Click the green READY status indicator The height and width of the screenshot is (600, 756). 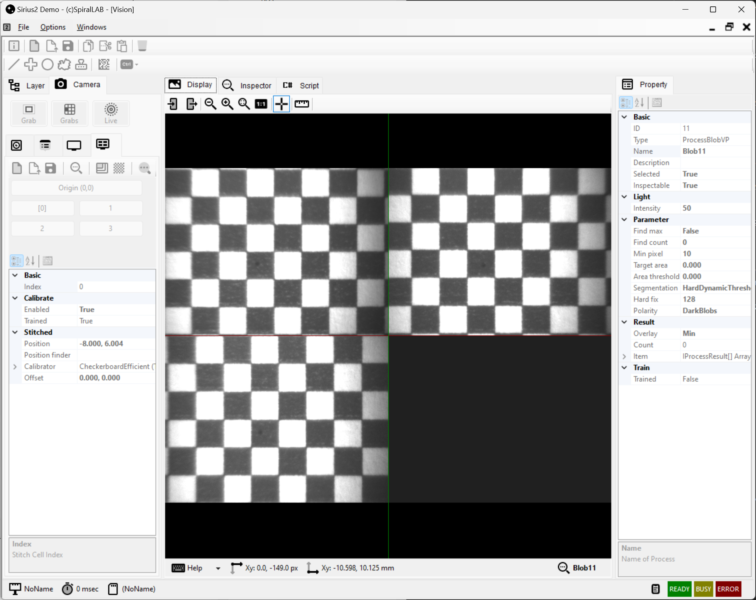click(x=679, y=589)
